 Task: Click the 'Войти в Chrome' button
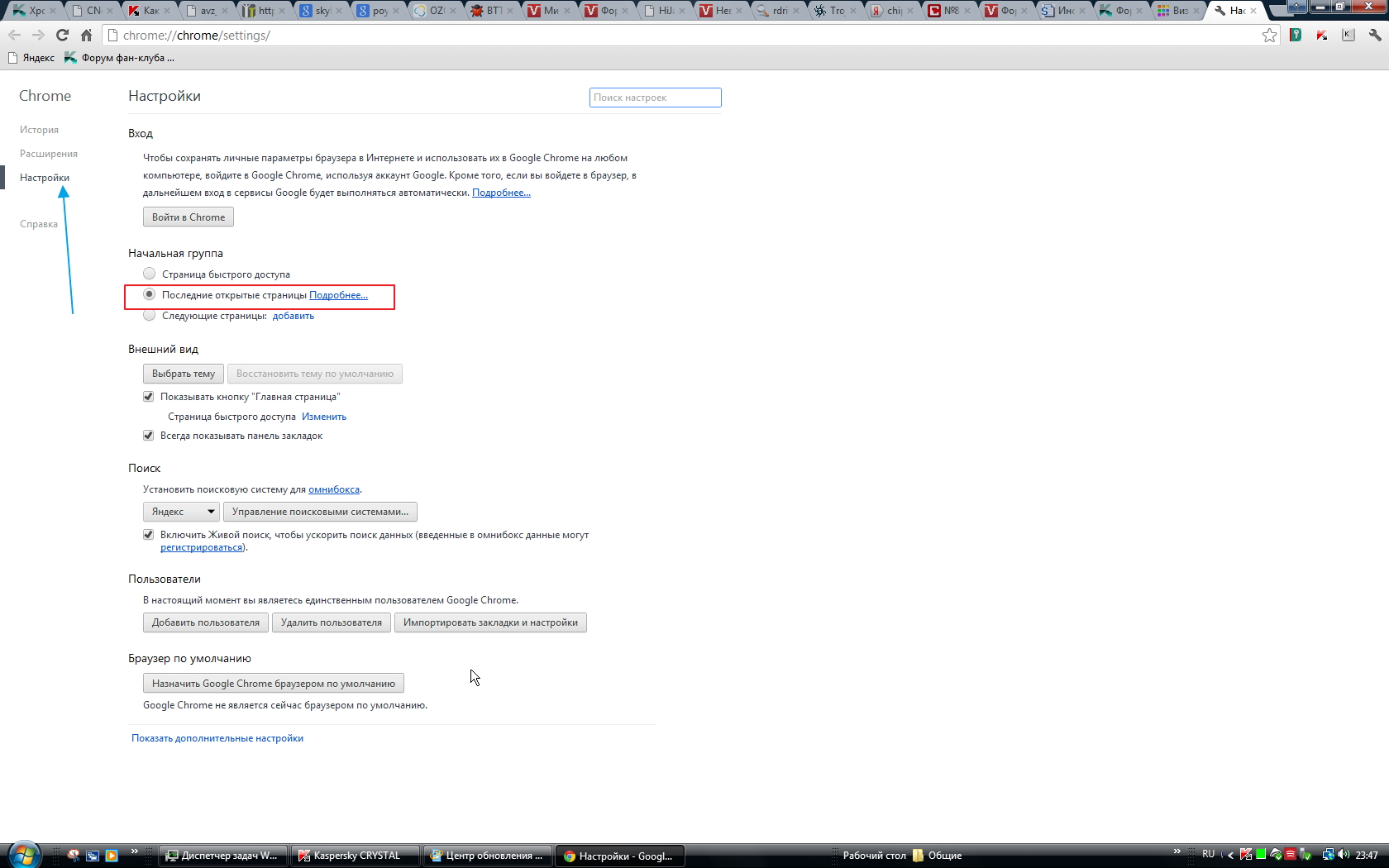[x=189, y=217]
